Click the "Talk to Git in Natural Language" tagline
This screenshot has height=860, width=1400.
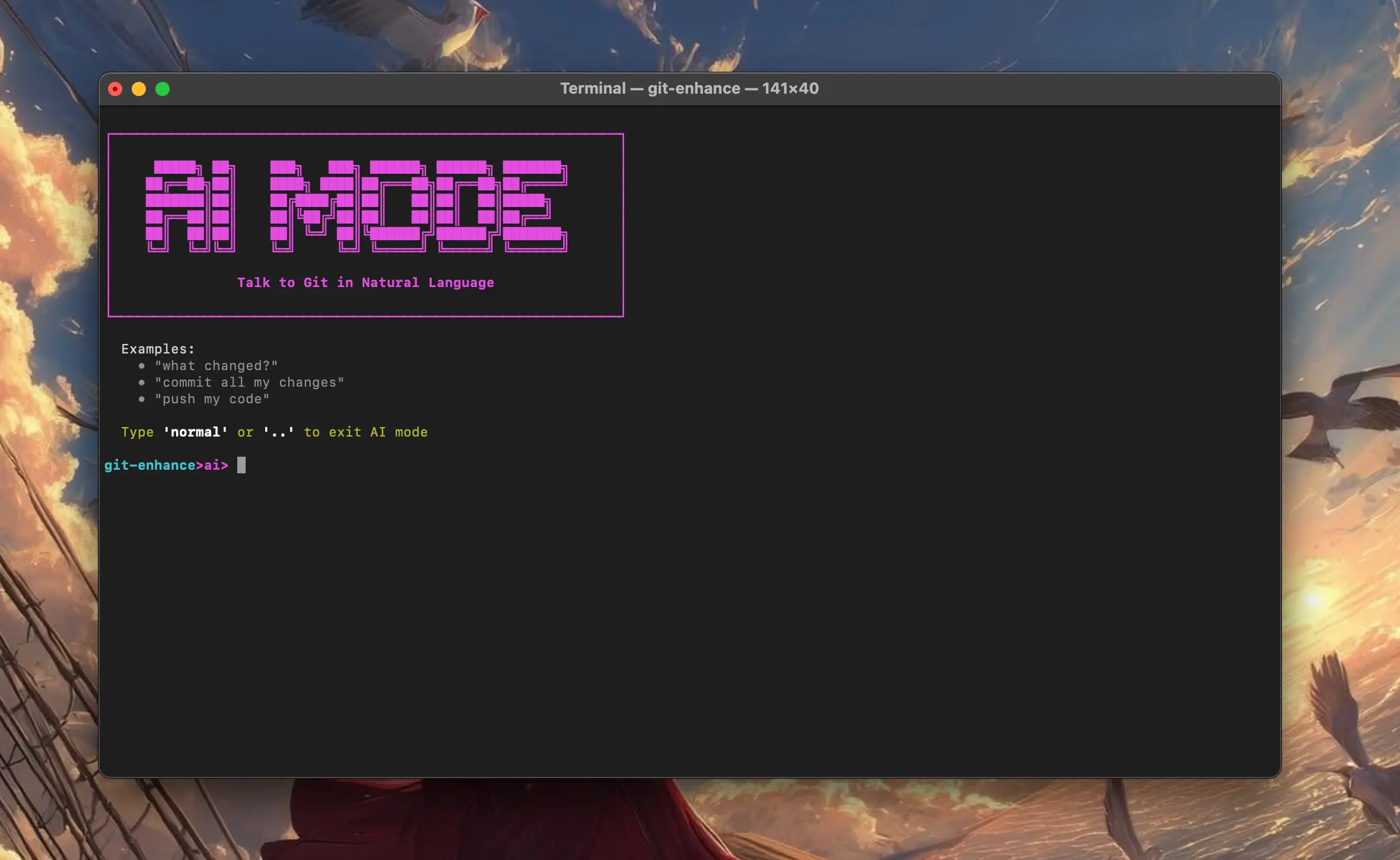[x=365, y=283]
